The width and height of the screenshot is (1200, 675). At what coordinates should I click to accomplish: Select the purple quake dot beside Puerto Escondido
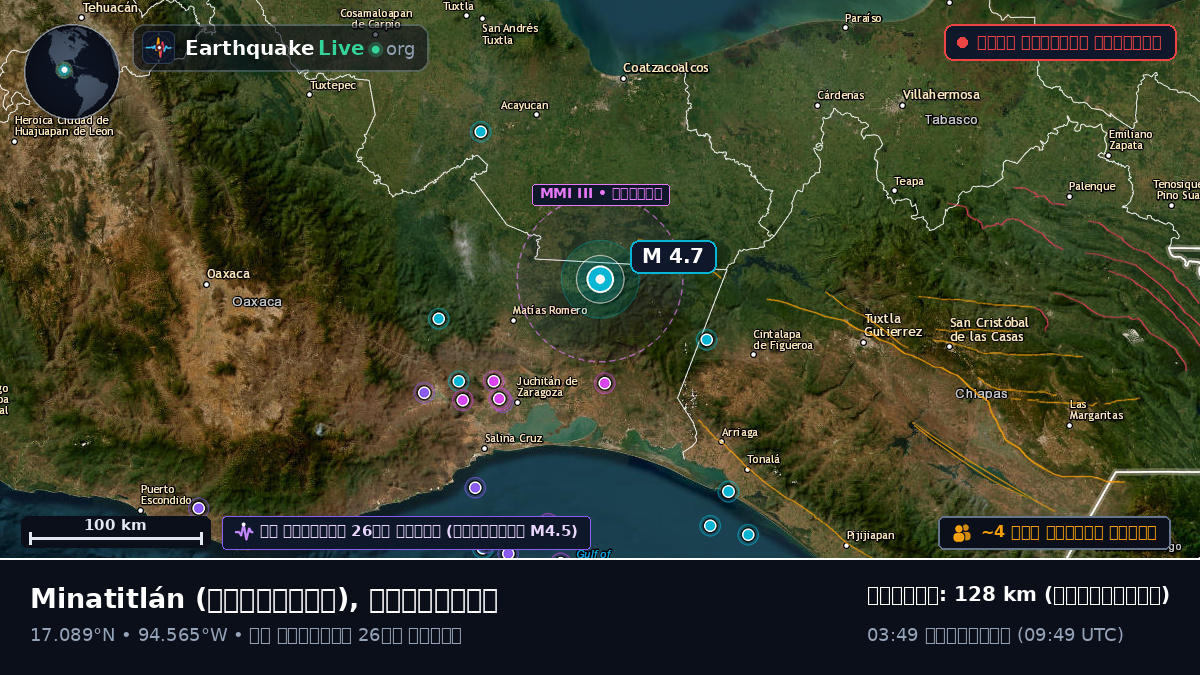(x=199, y=508)
